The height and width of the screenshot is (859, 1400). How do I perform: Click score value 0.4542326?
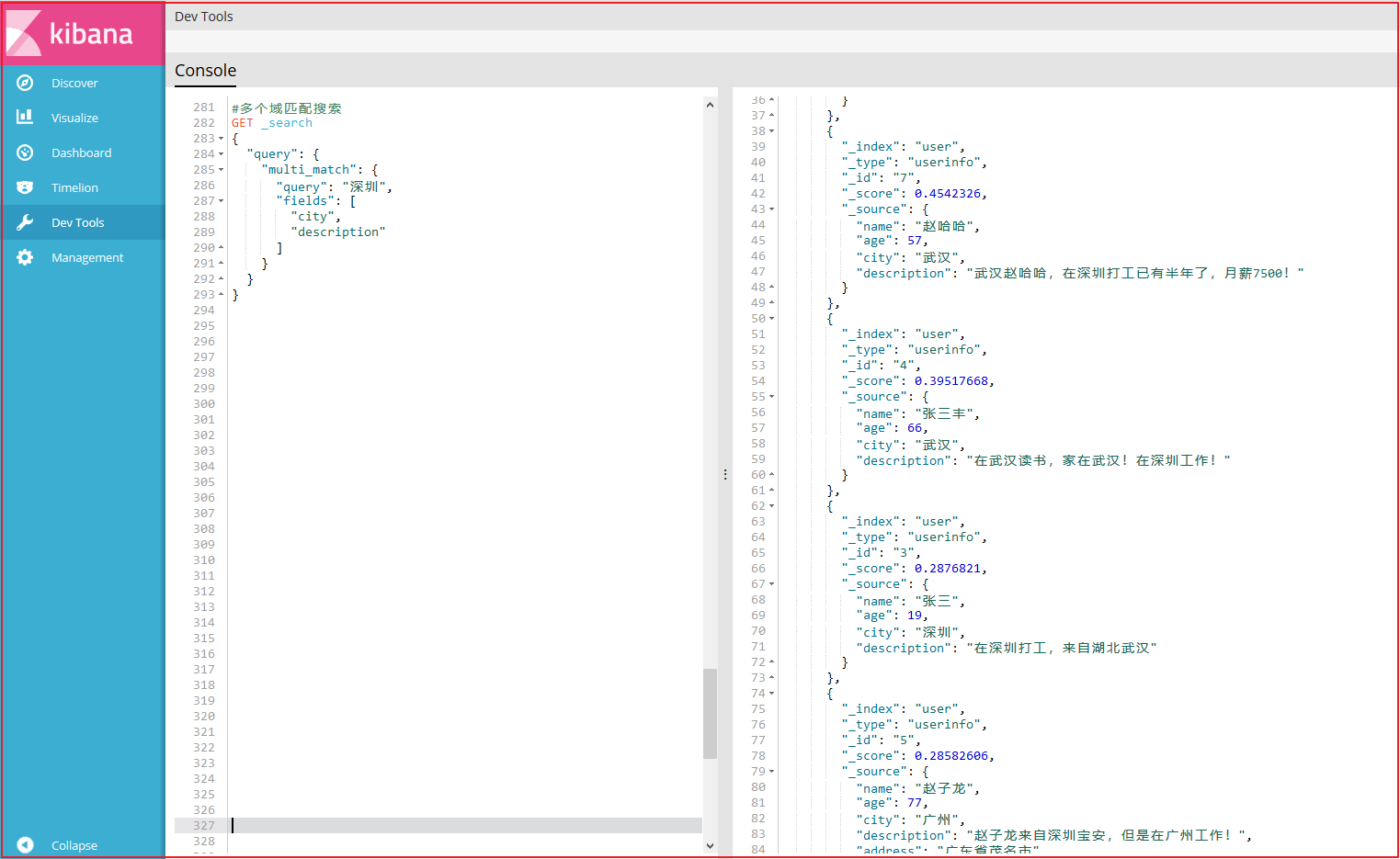pyautogui.click(x=947, y=194)
